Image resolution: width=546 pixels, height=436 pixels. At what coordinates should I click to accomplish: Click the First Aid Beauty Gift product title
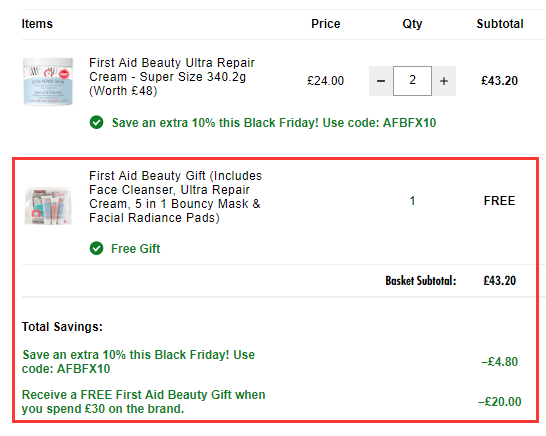176,197
